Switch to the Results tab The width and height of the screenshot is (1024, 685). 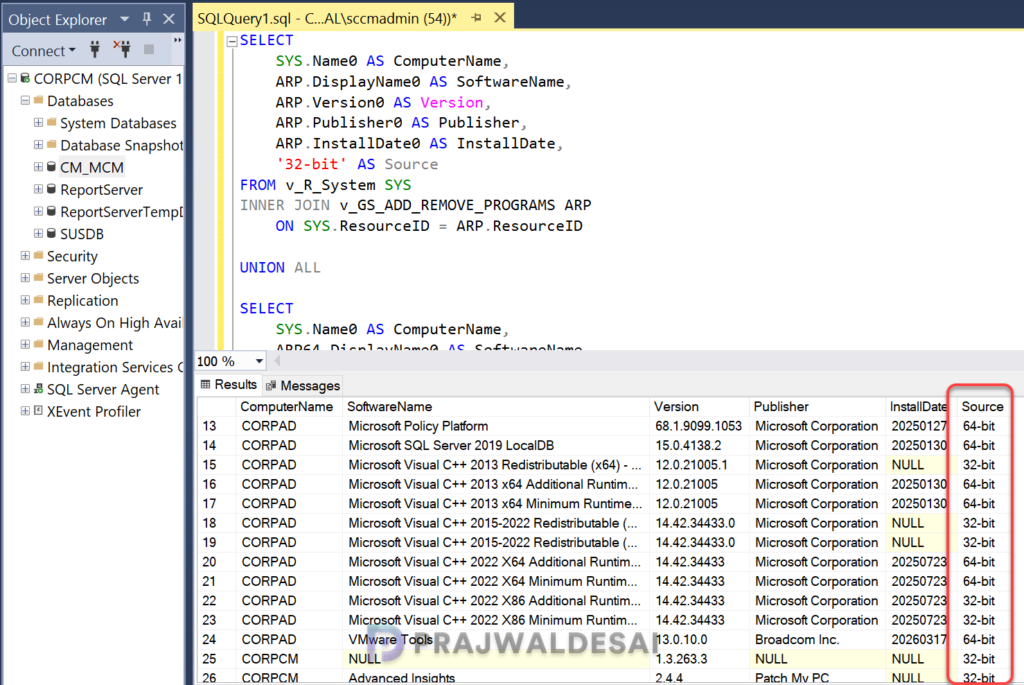pos(229,385)
